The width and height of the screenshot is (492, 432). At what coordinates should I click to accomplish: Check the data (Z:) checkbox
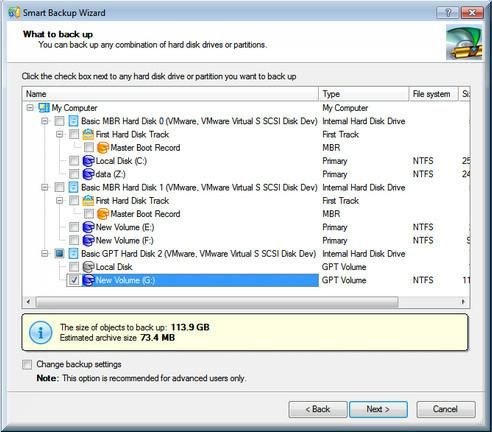click(x=74, y=174)
